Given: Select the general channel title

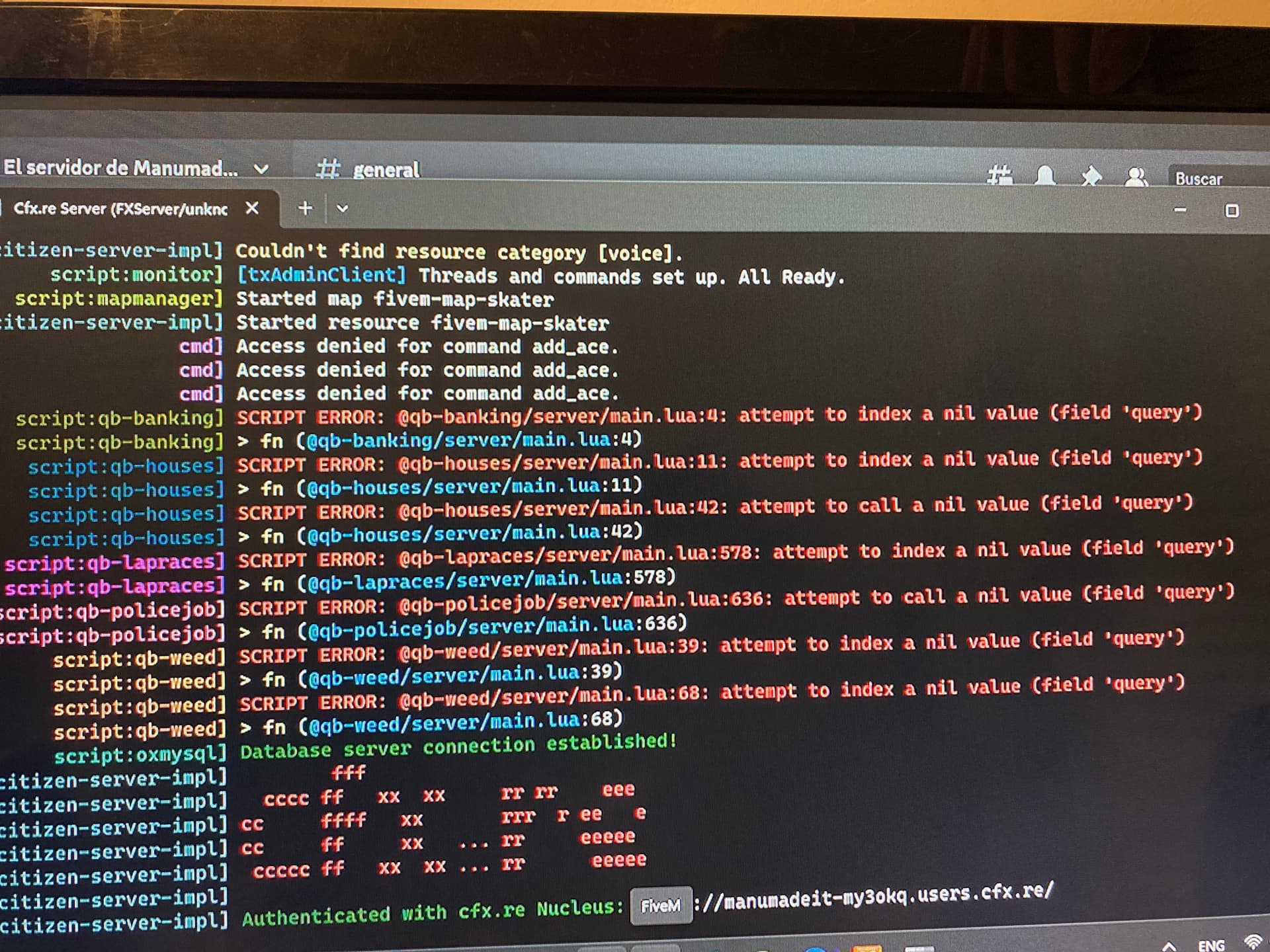Looking at the screenshot, I should click(386, 171).
